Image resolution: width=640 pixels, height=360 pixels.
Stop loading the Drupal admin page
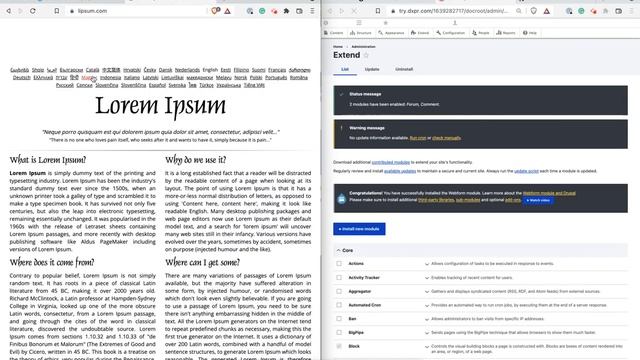(354, 11)
